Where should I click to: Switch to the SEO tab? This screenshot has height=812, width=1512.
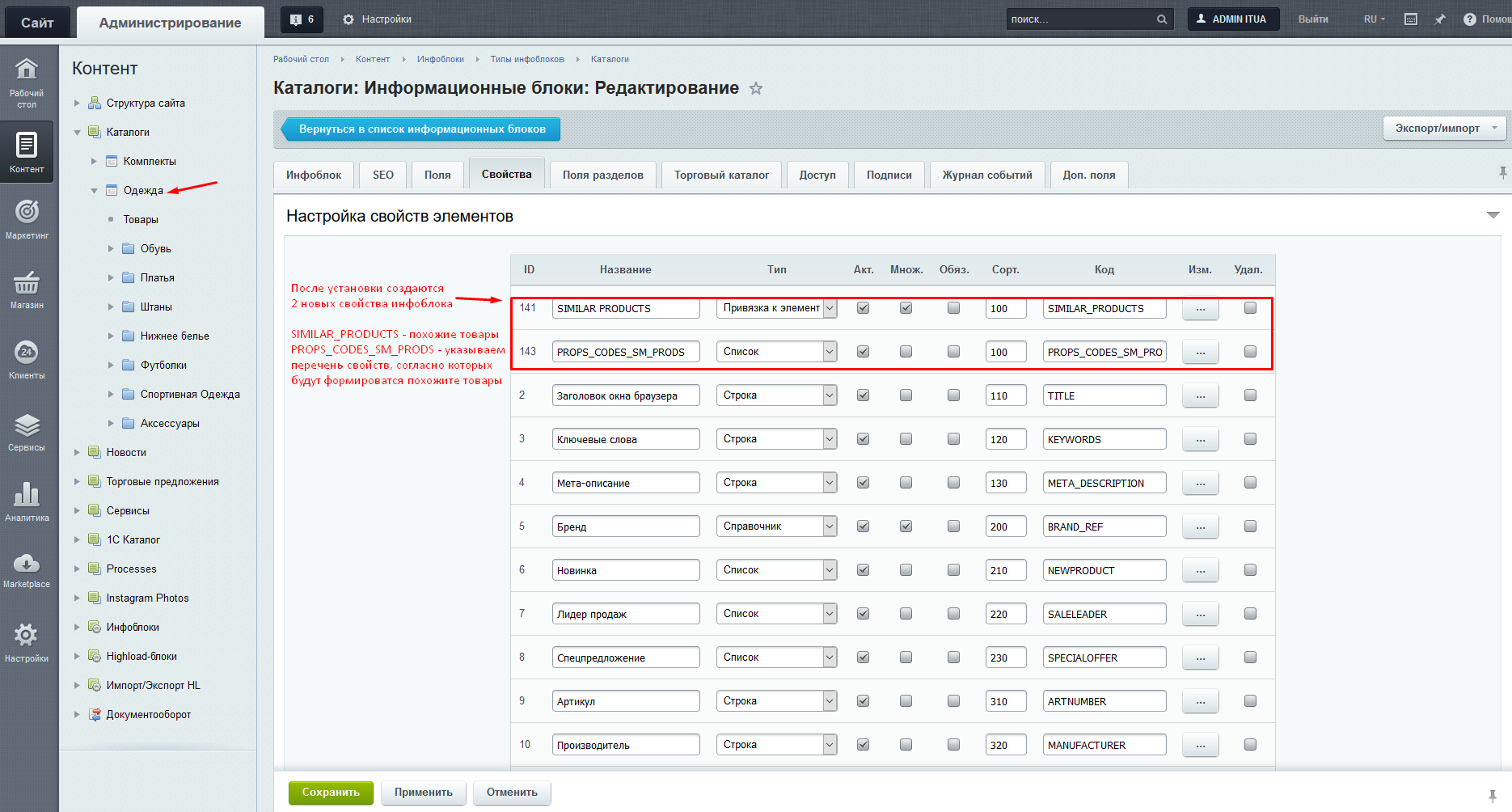coord(383,176)
